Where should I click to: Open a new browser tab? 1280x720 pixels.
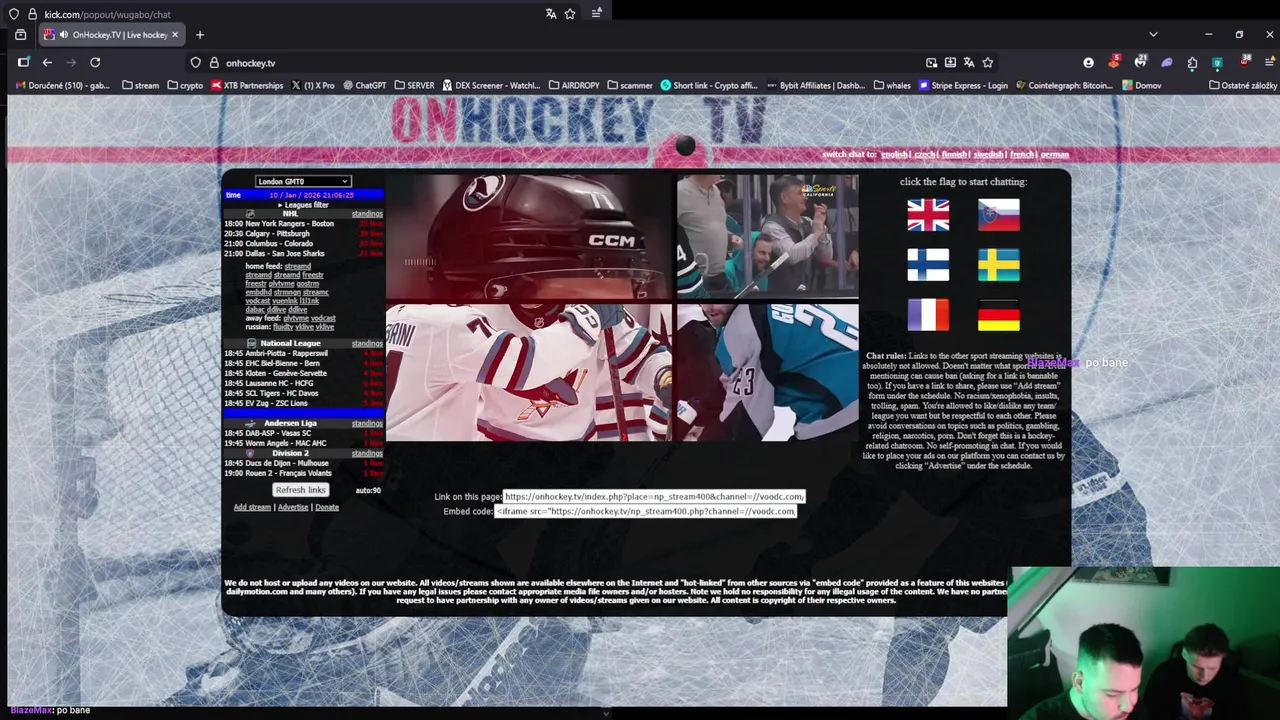click(200, 34)
